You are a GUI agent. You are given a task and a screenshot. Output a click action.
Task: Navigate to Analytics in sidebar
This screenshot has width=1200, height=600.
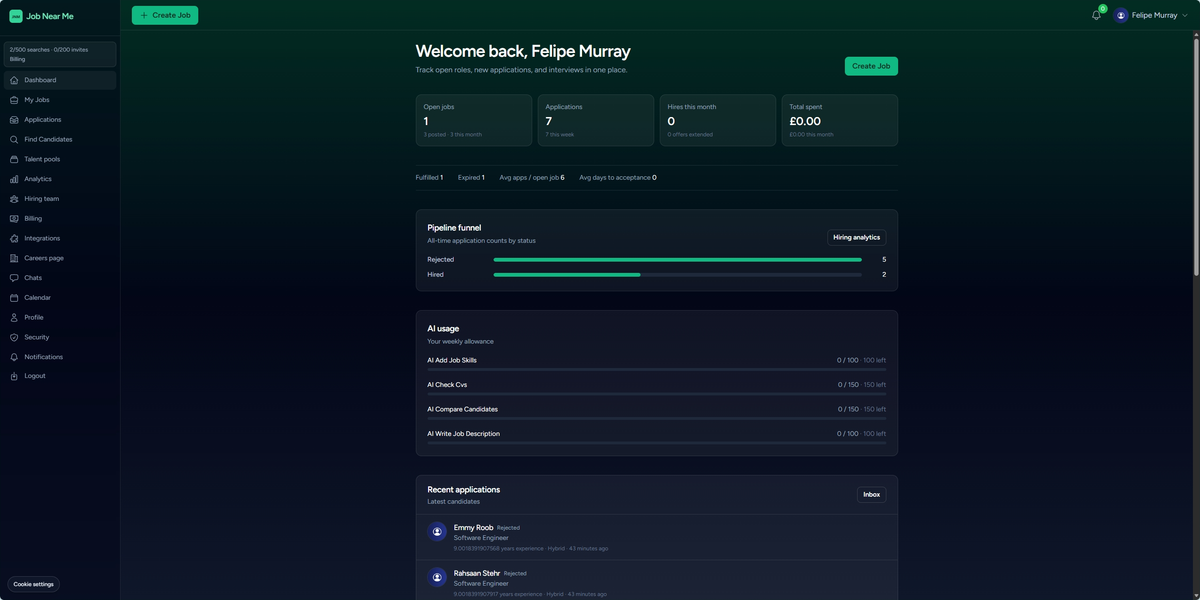click(x=60, y=179)
